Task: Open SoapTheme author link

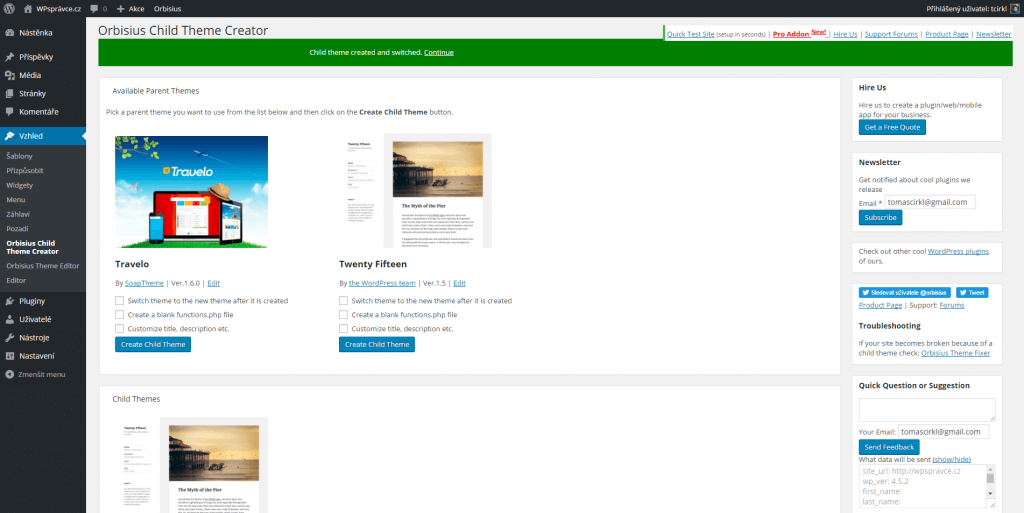Action: point(143,283)
